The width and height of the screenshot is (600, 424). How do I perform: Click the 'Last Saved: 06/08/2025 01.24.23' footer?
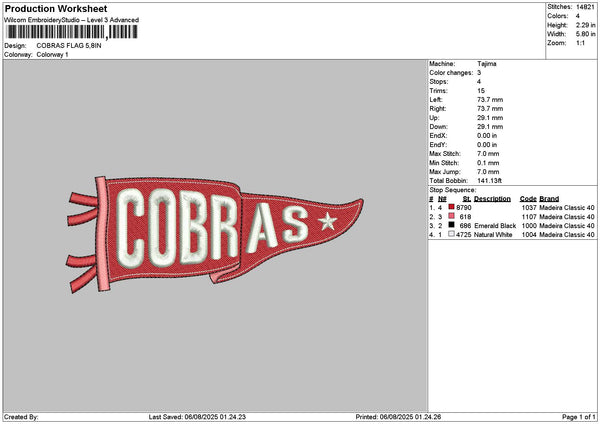(x=197, y=417)
